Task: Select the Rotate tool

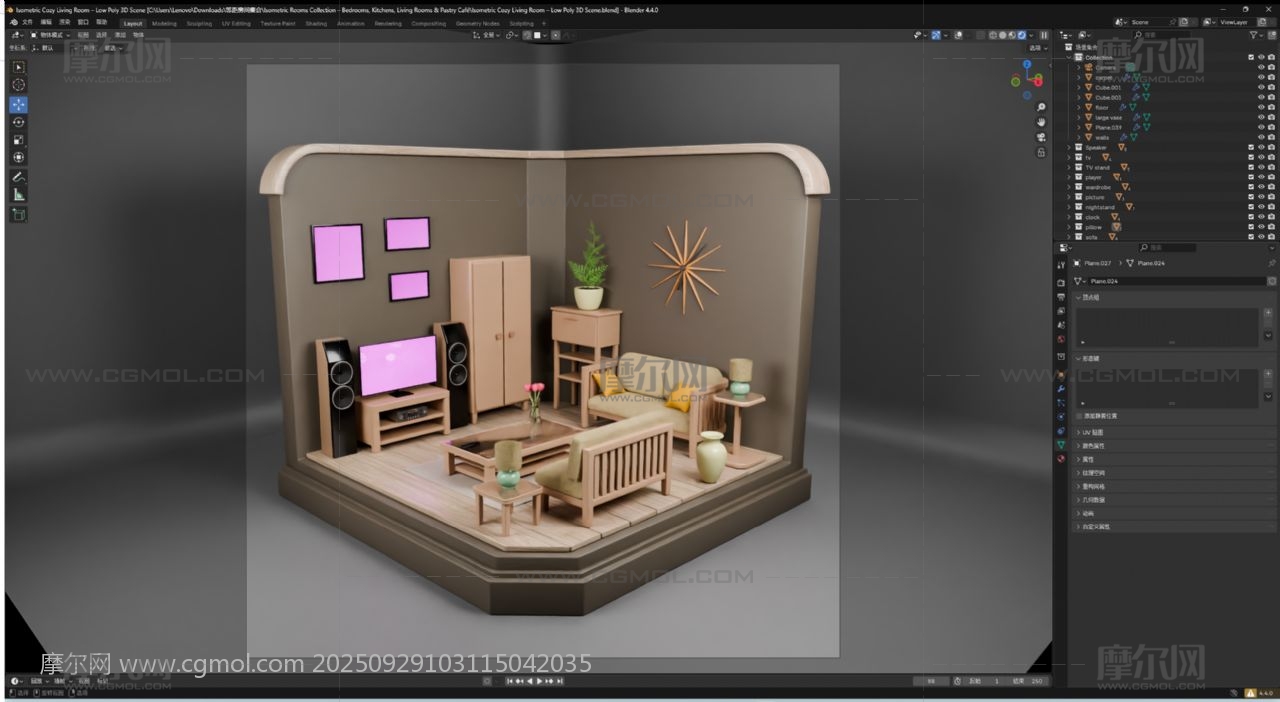Action: pyautogui.click(x=18, y=122)
